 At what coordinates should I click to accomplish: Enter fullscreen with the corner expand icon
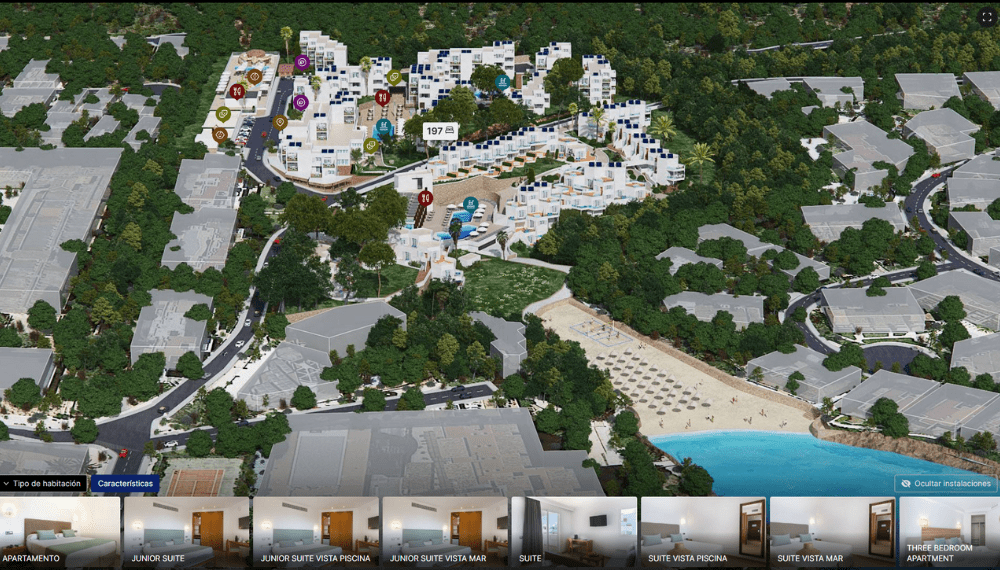coord(987,17)
